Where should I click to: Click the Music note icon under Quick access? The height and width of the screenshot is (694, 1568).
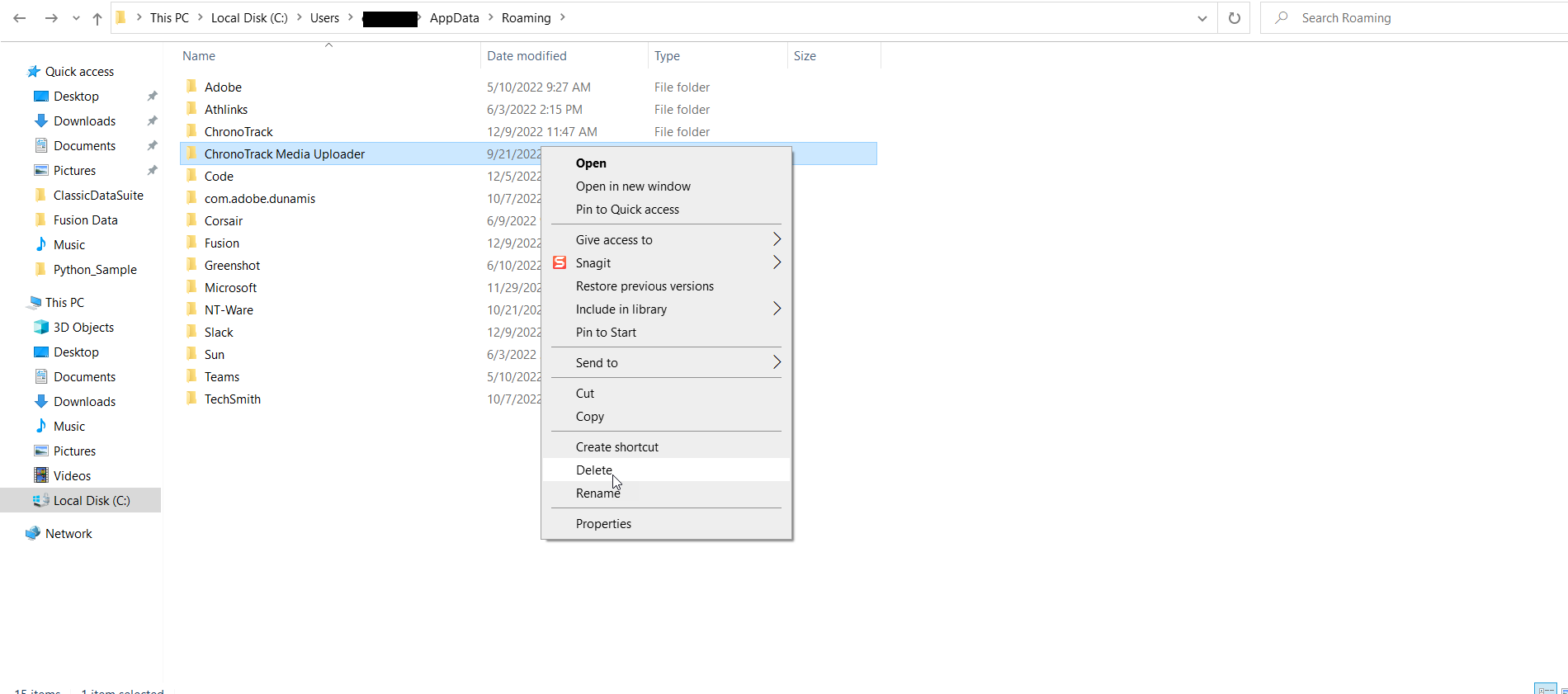[x=41, y=244]
